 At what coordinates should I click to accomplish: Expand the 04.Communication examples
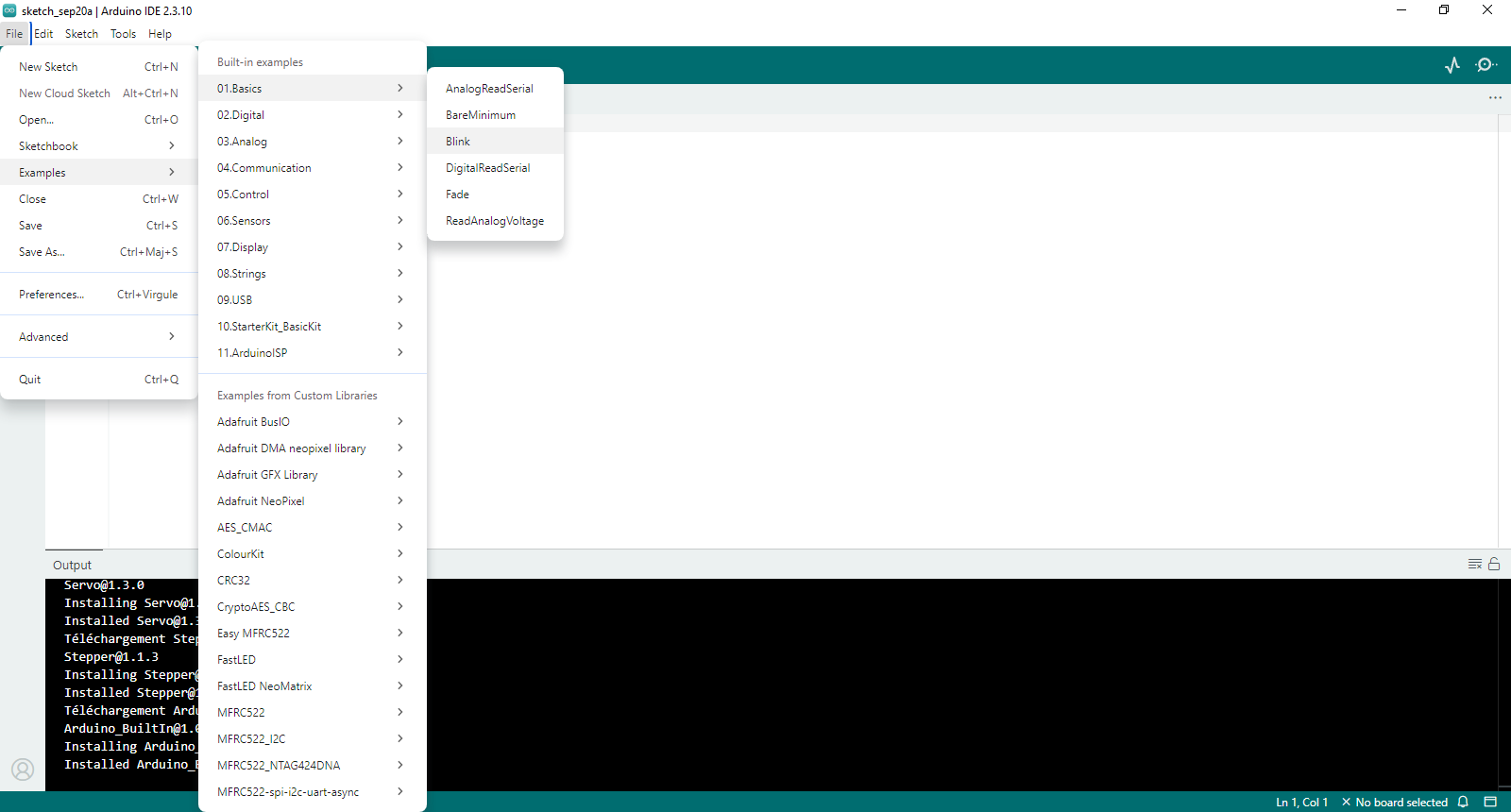(313, 168)
